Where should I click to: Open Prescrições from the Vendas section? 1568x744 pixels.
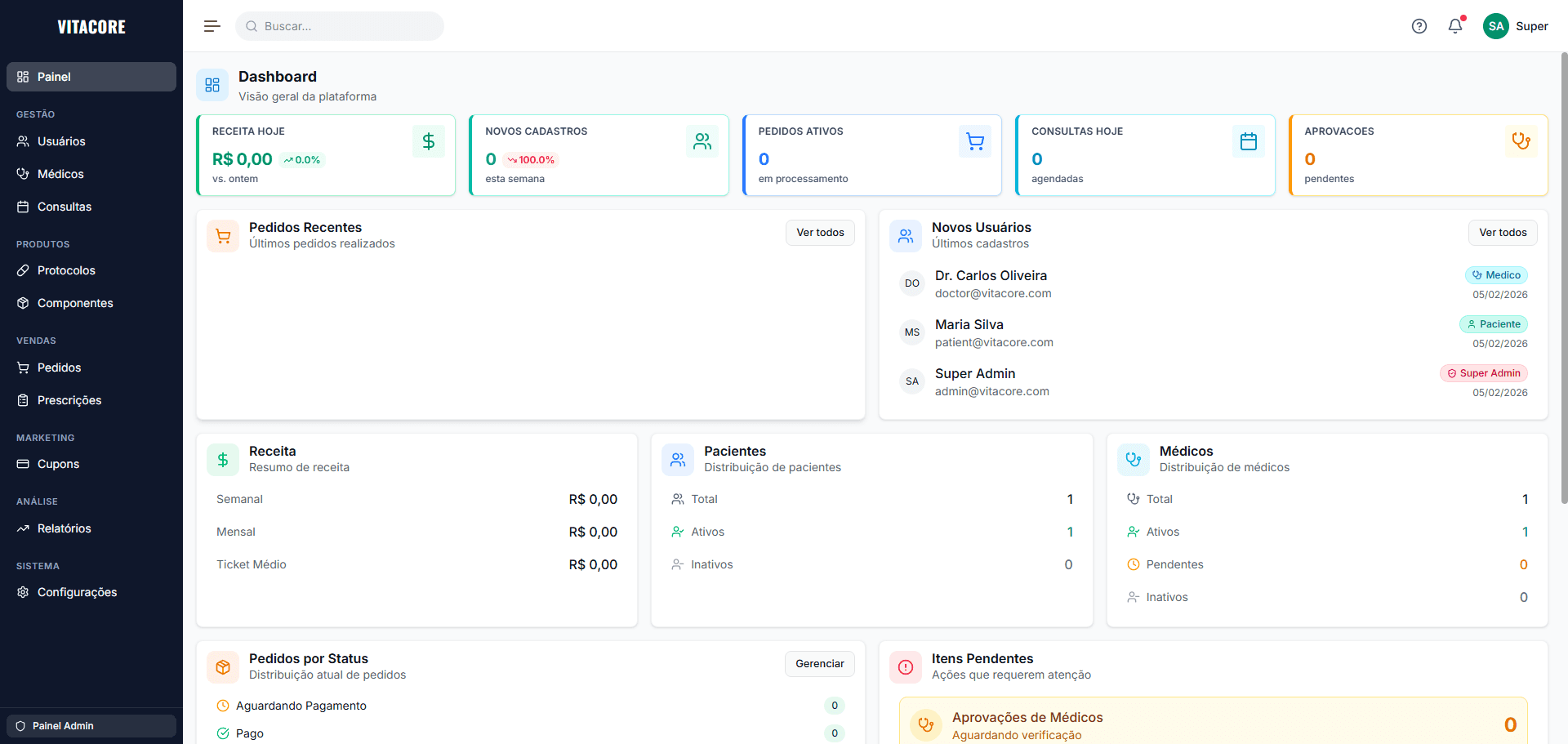tap(68, 400)
